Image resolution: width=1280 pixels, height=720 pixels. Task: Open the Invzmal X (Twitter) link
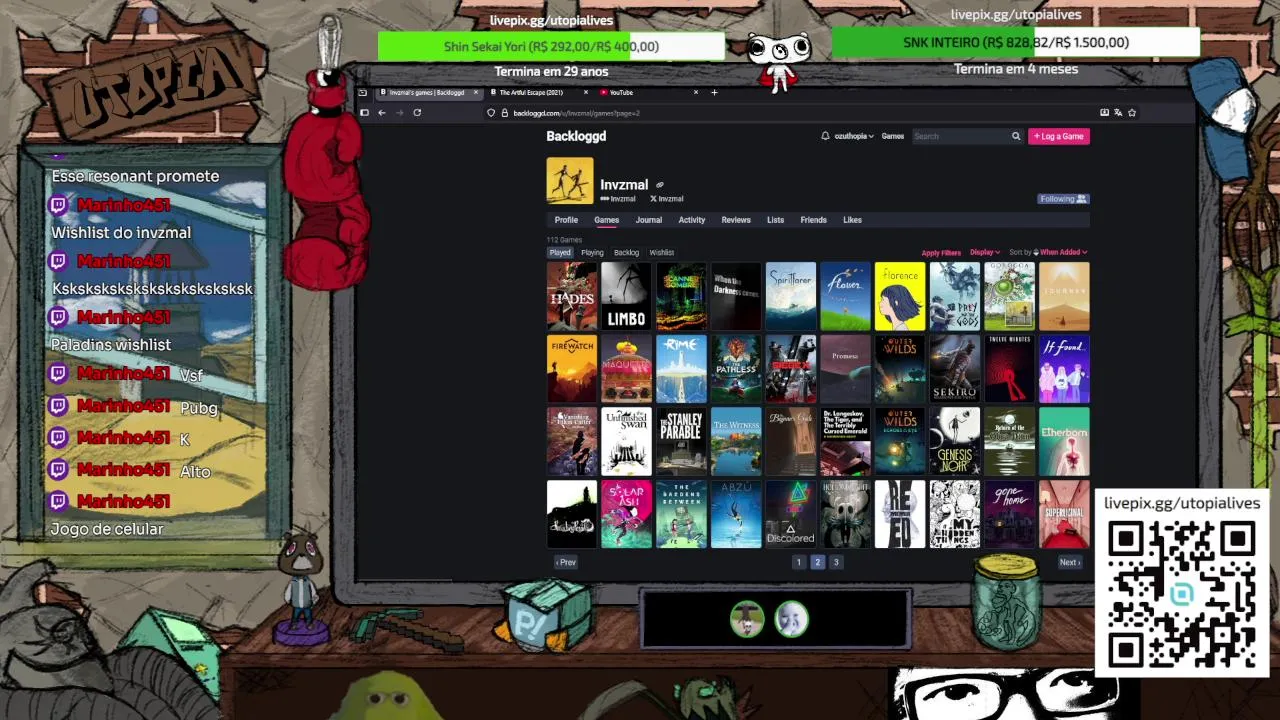coord(667,199)
